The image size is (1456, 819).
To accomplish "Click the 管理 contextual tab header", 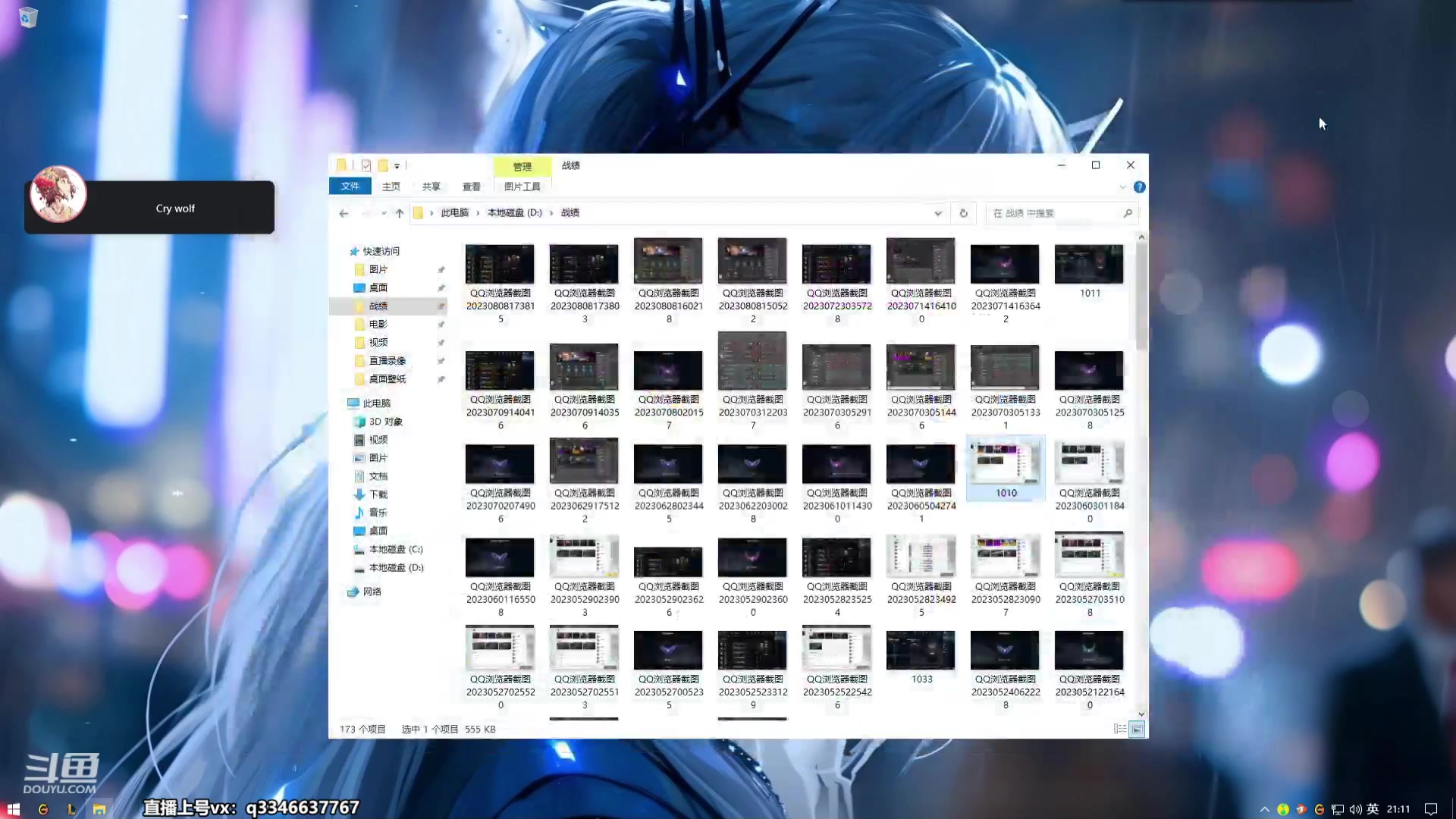I will 522,166.
